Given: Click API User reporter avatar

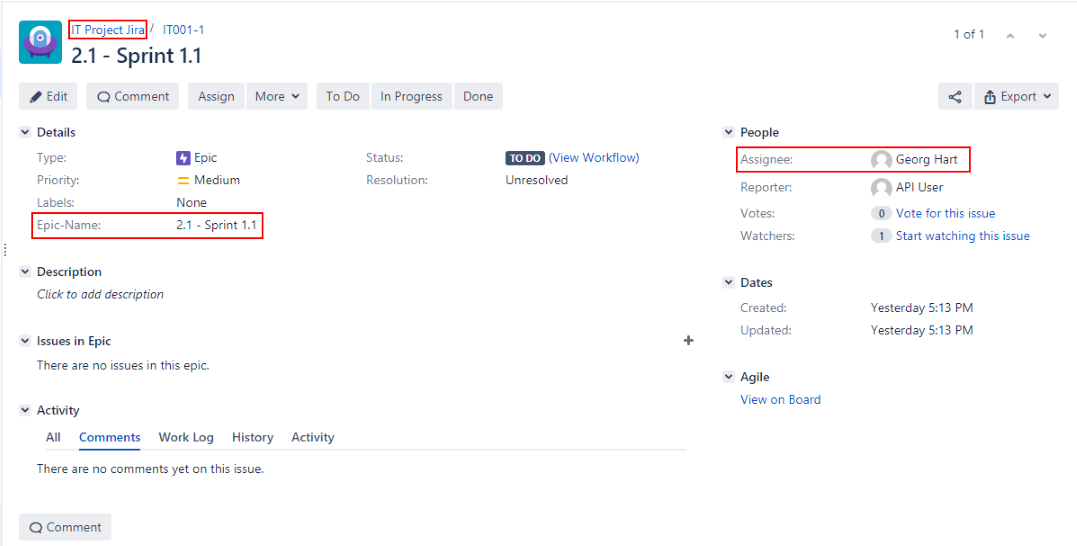Looking at the screenshot, I should (x=881, y=188).
